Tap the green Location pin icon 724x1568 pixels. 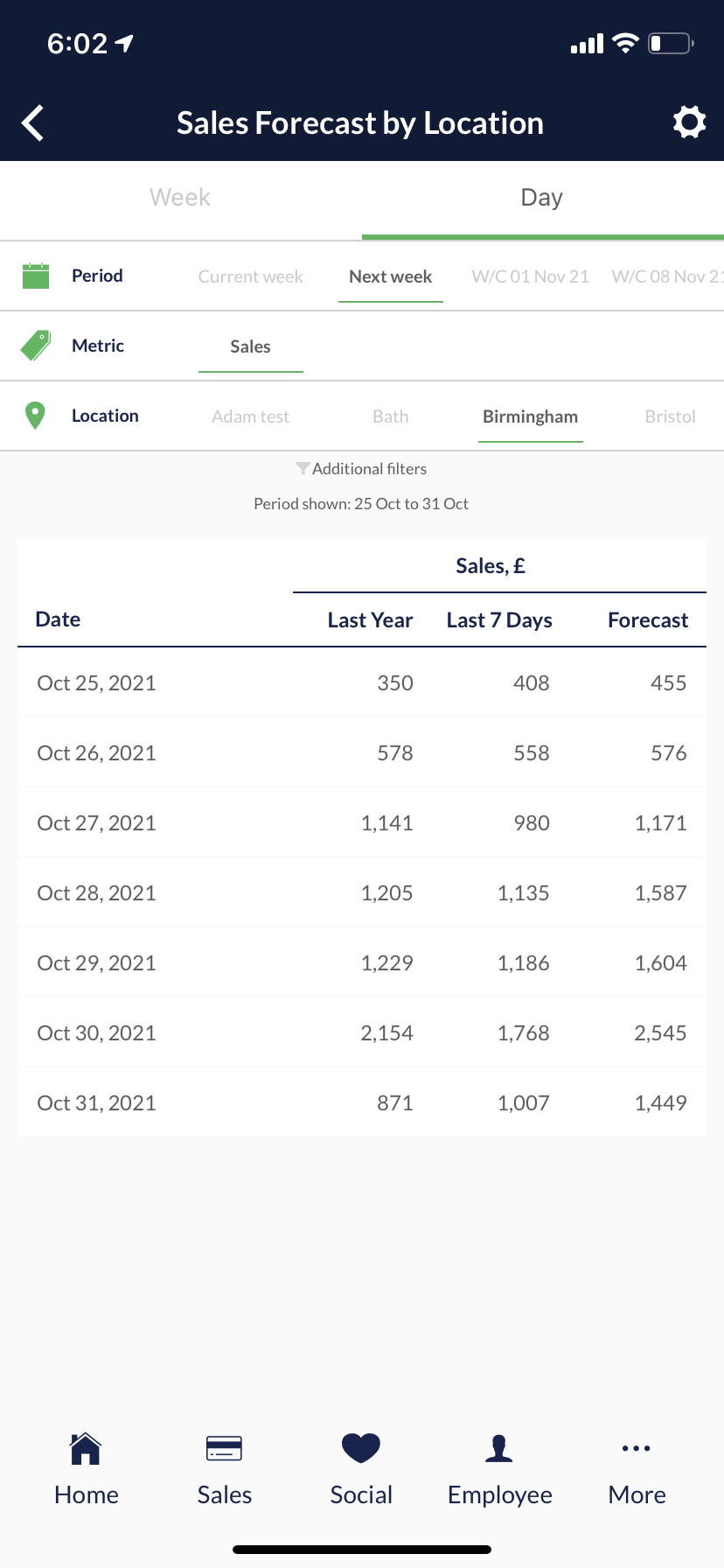35,416
